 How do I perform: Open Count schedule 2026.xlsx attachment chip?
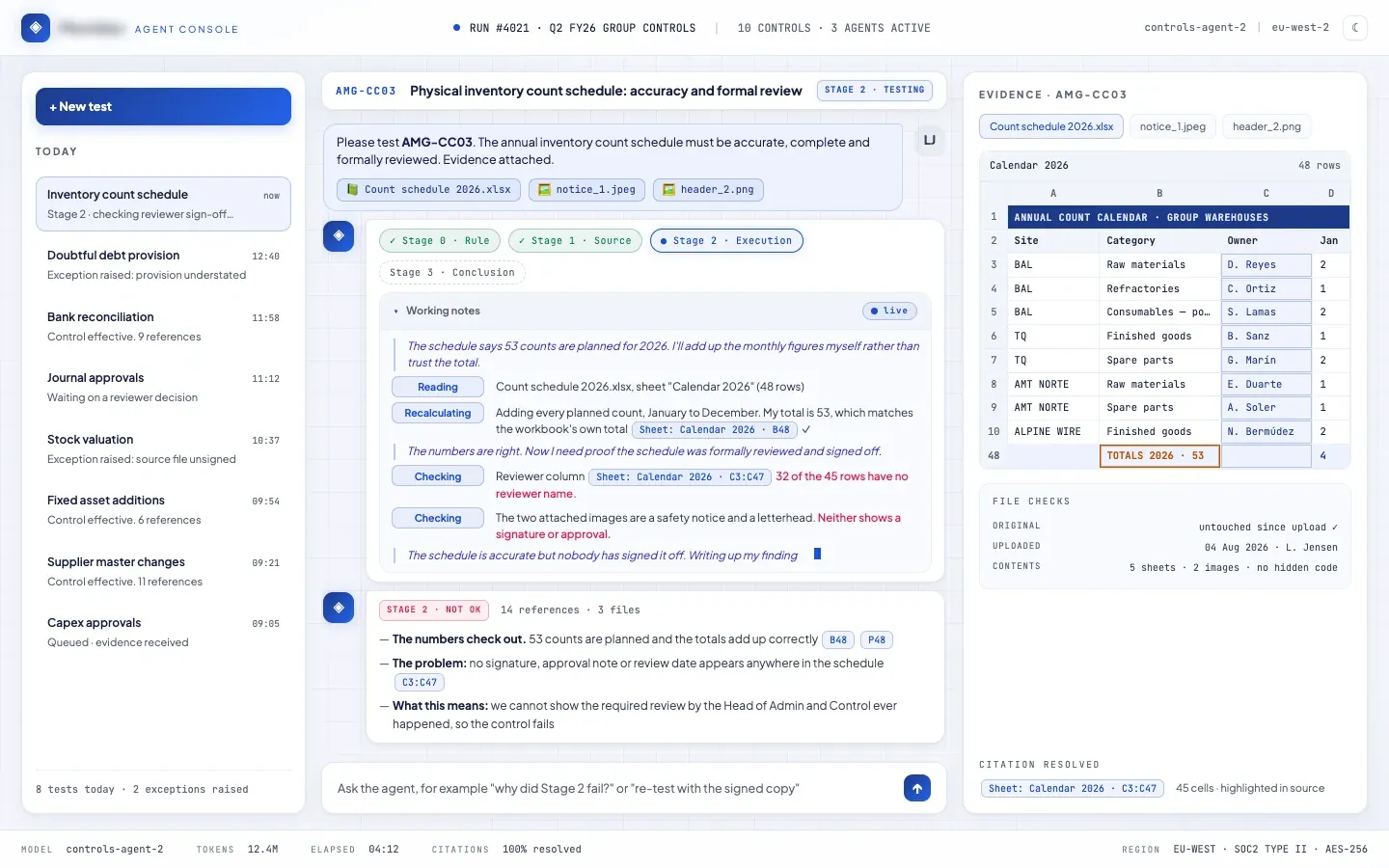tap(429, 190)
